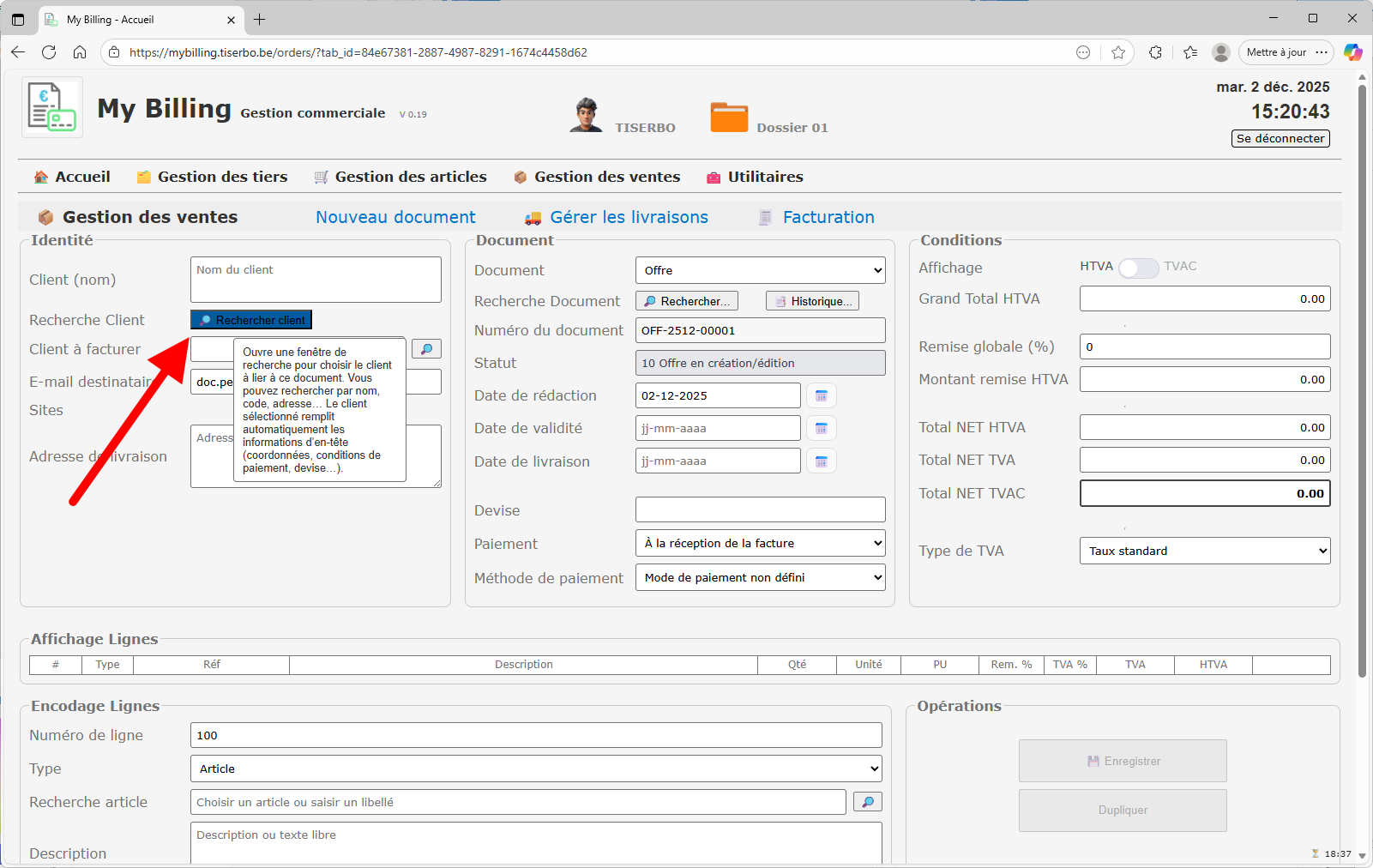Add page to browser favorites star
1373x868 pixels.
1118,52
